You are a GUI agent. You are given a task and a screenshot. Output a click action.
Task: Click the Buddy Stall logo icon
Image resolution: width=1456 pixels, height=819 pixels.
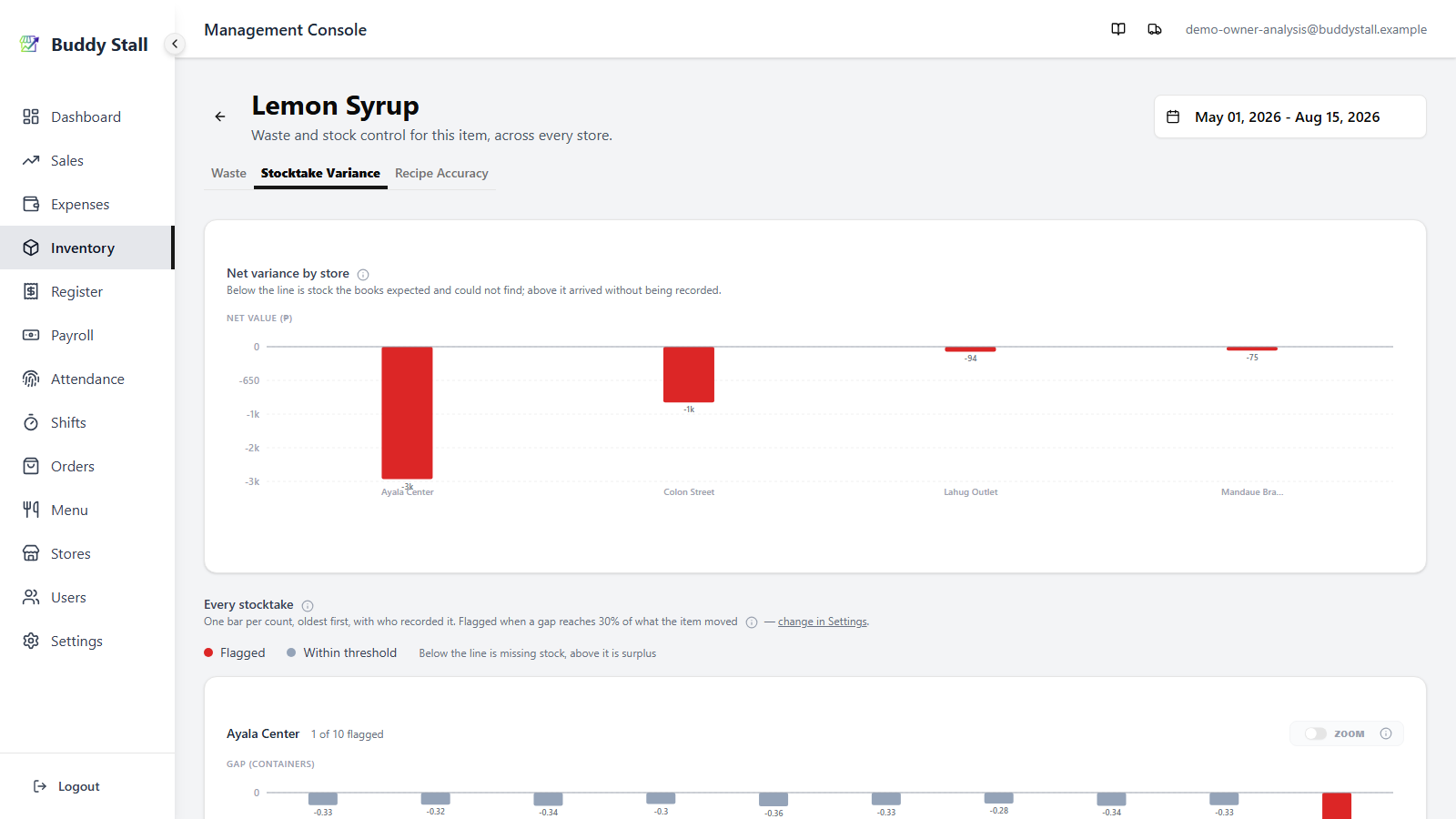tap(30, 44)
